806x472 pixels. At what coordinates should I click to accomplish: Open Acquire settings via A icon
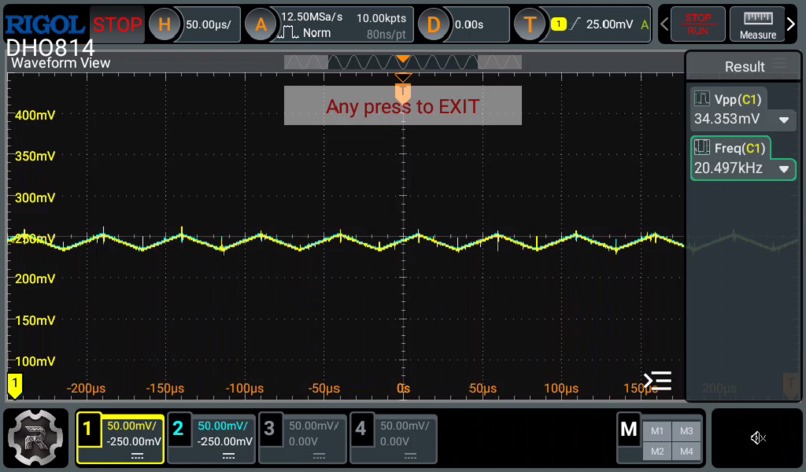pyautogui.click(x=261, y=24)
